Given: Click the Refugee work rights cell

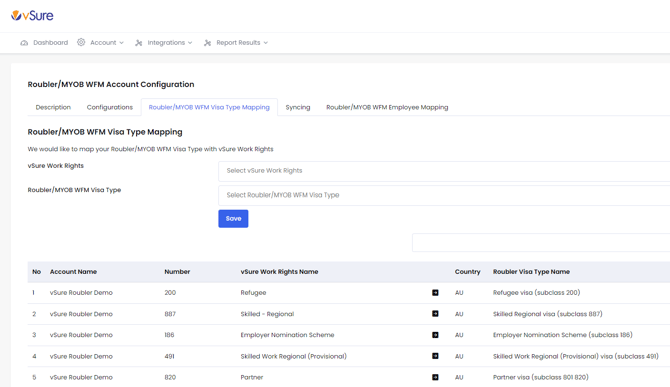Looking at the screenshot, I should coord(253,293).
